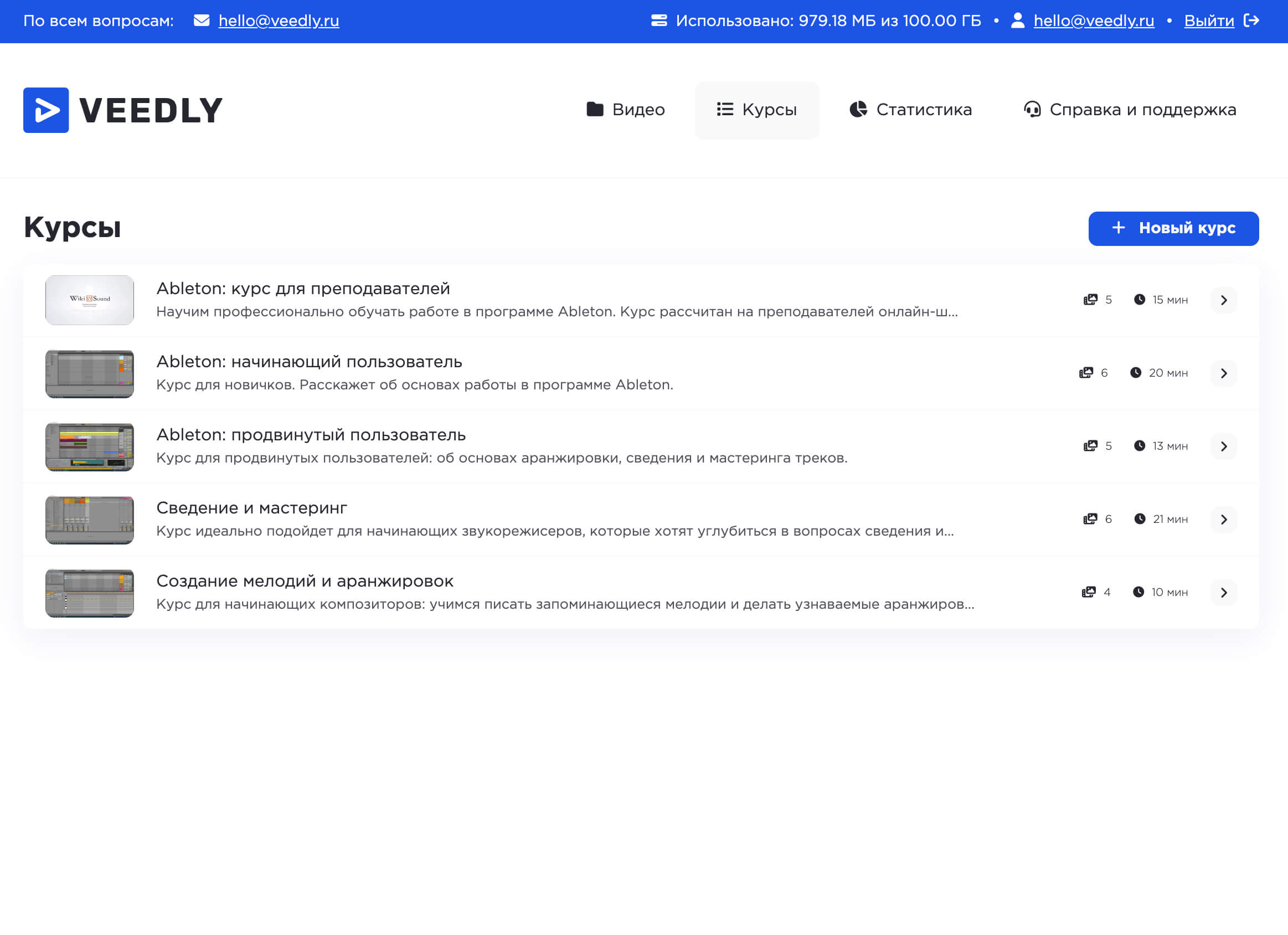Select the Курсы list icon
The height and width of the screenshot is (935, 1288).
tap(725, 110)
